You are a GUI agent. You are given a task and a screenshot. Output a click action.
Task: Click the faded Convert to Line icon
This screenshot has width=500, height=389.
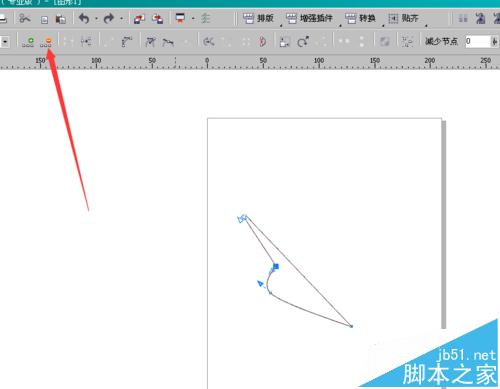point(109,42)
